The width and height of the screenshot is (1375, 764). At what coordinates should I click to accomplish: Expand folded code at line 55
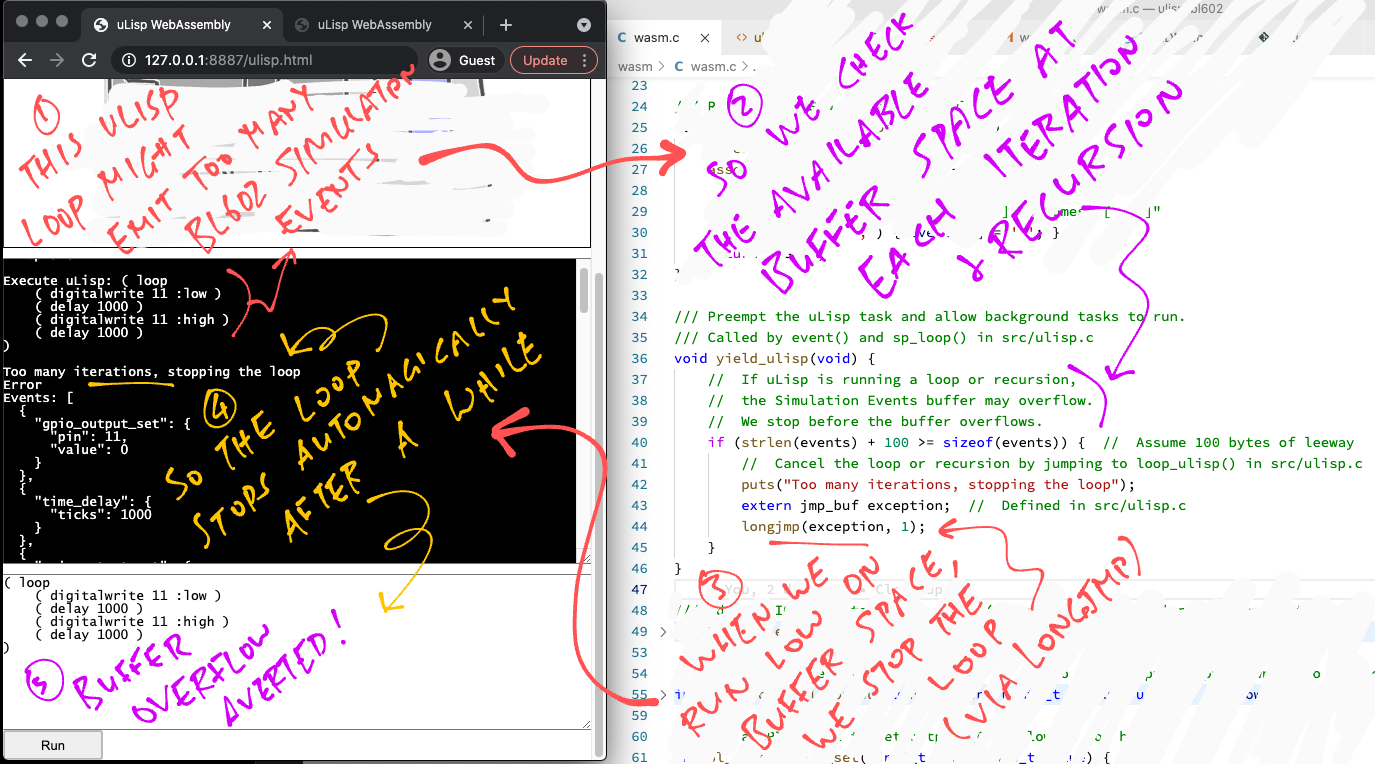[x=664, y=695]
